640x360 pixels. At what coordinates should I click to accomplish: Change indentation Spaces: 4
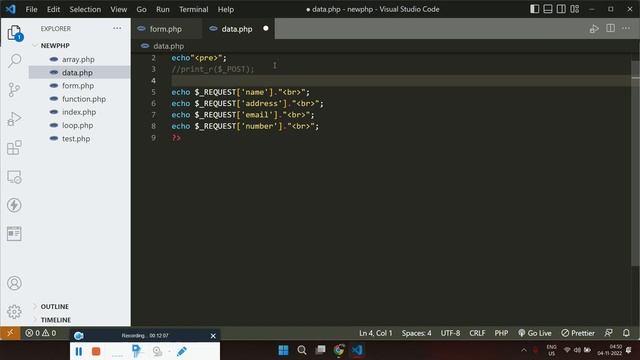[x=416, y=333]
